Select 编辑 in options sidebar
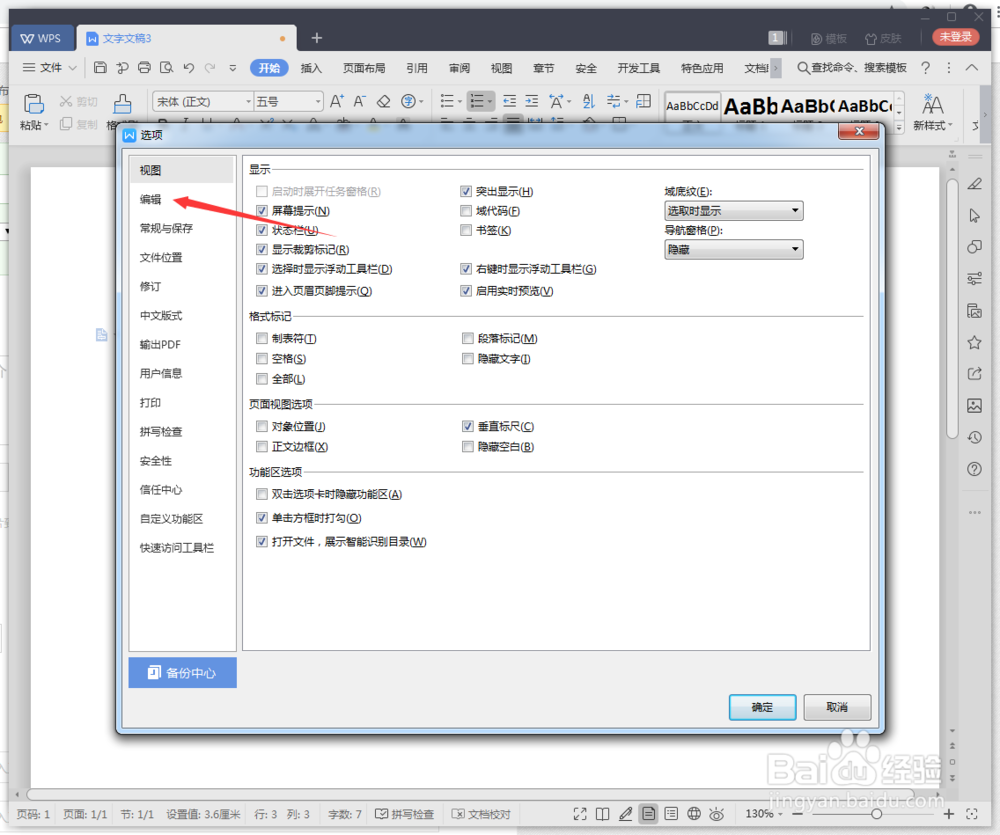Viewport: 1000px width, 835px height. point(151,199)
